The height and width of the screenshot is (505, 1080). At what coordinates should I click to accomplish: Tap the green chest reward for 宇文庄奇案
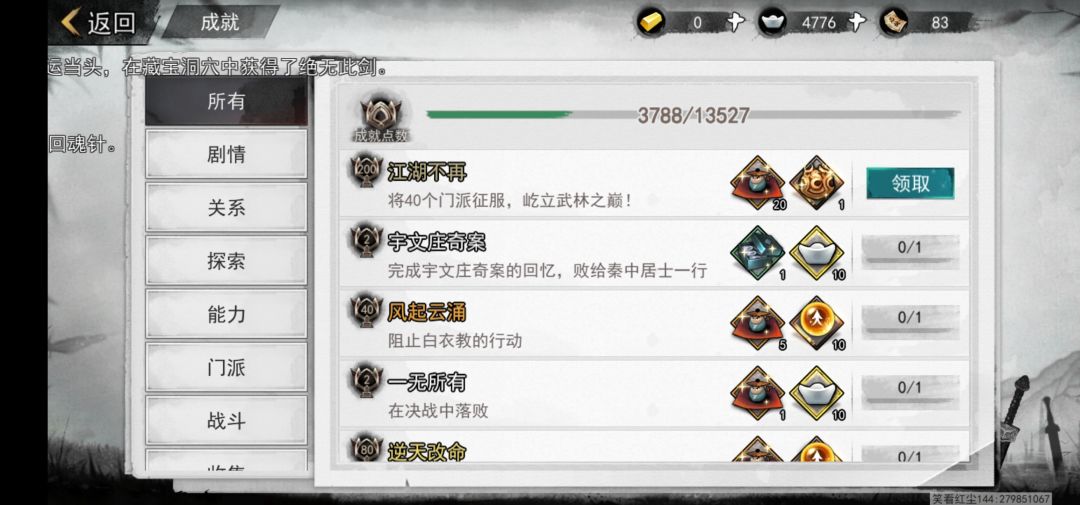pos(758,252)
